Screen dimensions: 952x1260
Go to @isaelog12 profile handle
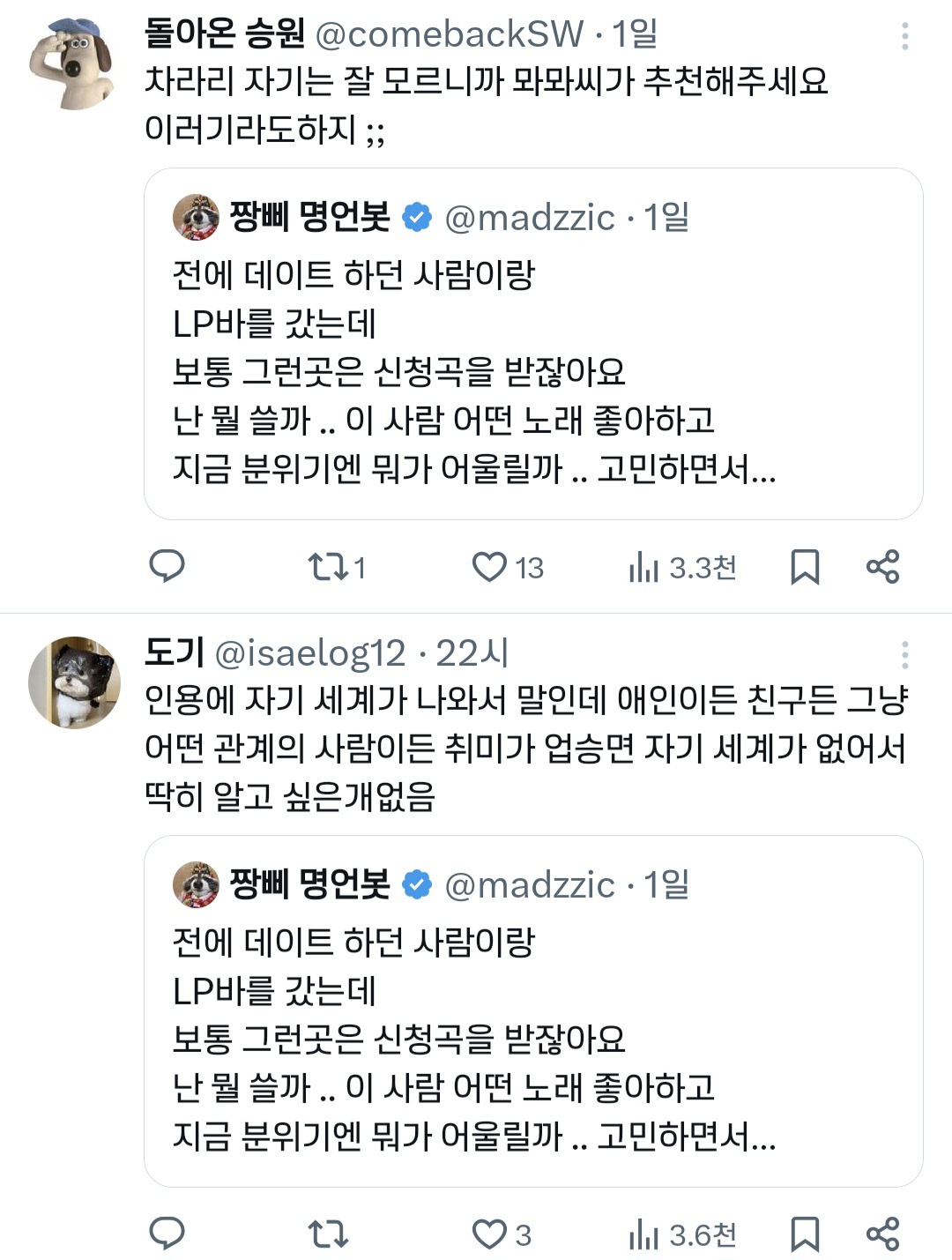(x=310, y=653)
